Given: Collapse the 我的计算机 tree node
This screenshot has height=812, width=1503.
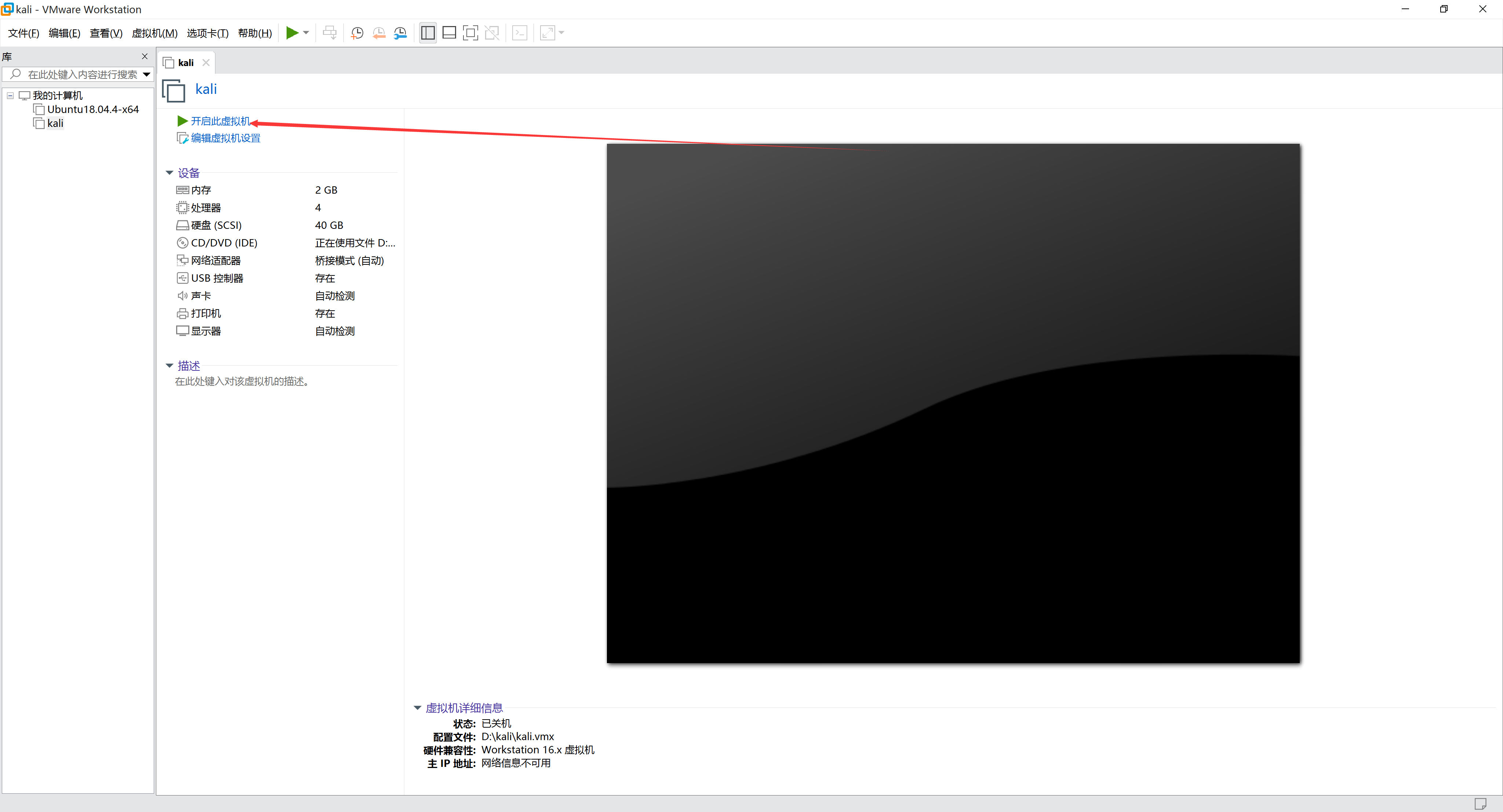Looking at the screenshot, I should [x=10, y=96].
